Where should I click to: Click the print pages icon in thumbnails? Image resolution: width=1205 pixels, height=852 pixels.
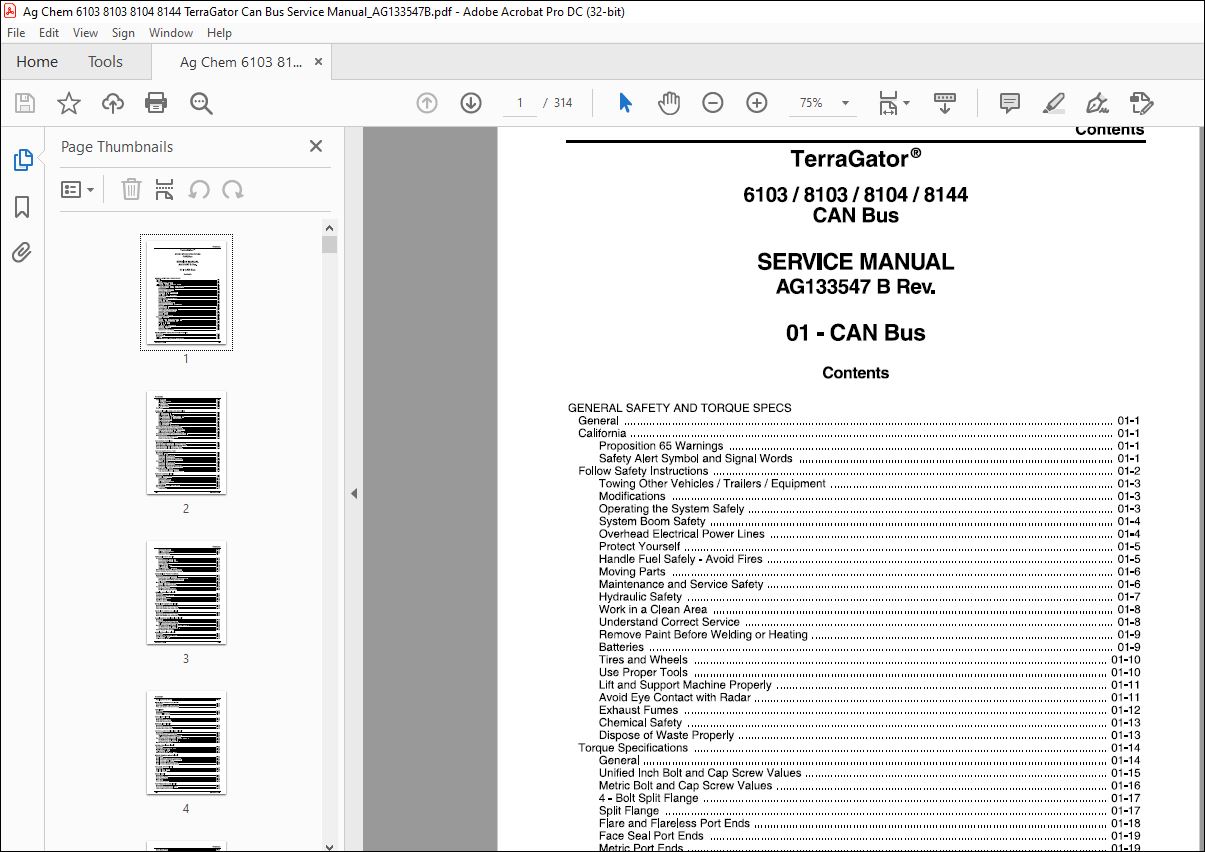click(165, 189)
